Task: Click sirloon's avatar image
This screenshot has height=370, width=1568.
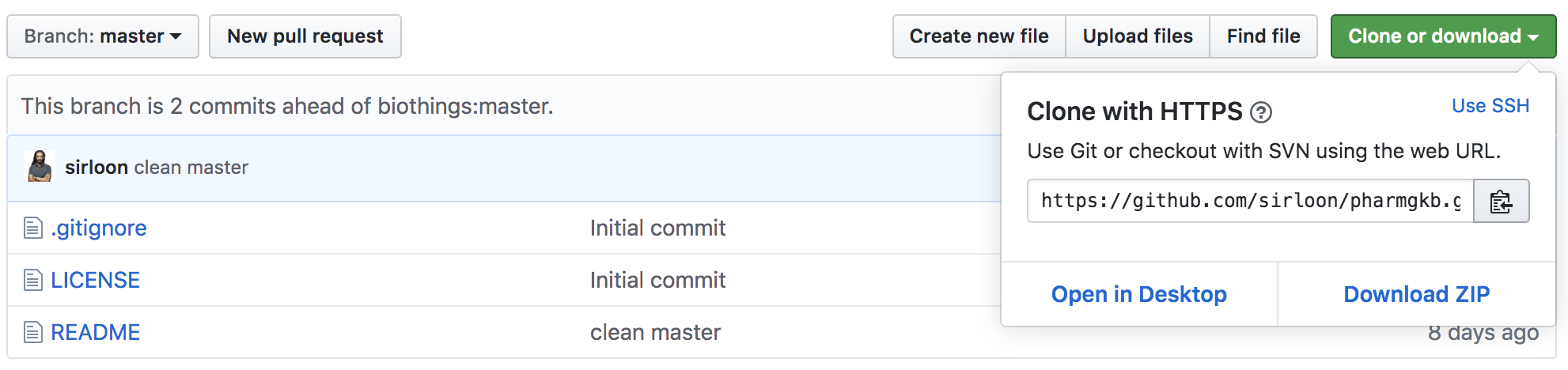Action: click(40, 167)
